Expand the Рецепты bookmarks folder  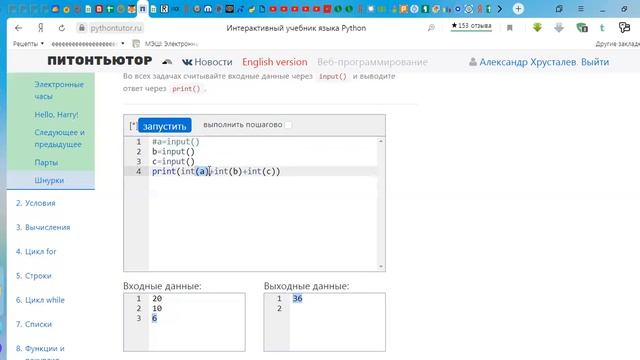28,43
